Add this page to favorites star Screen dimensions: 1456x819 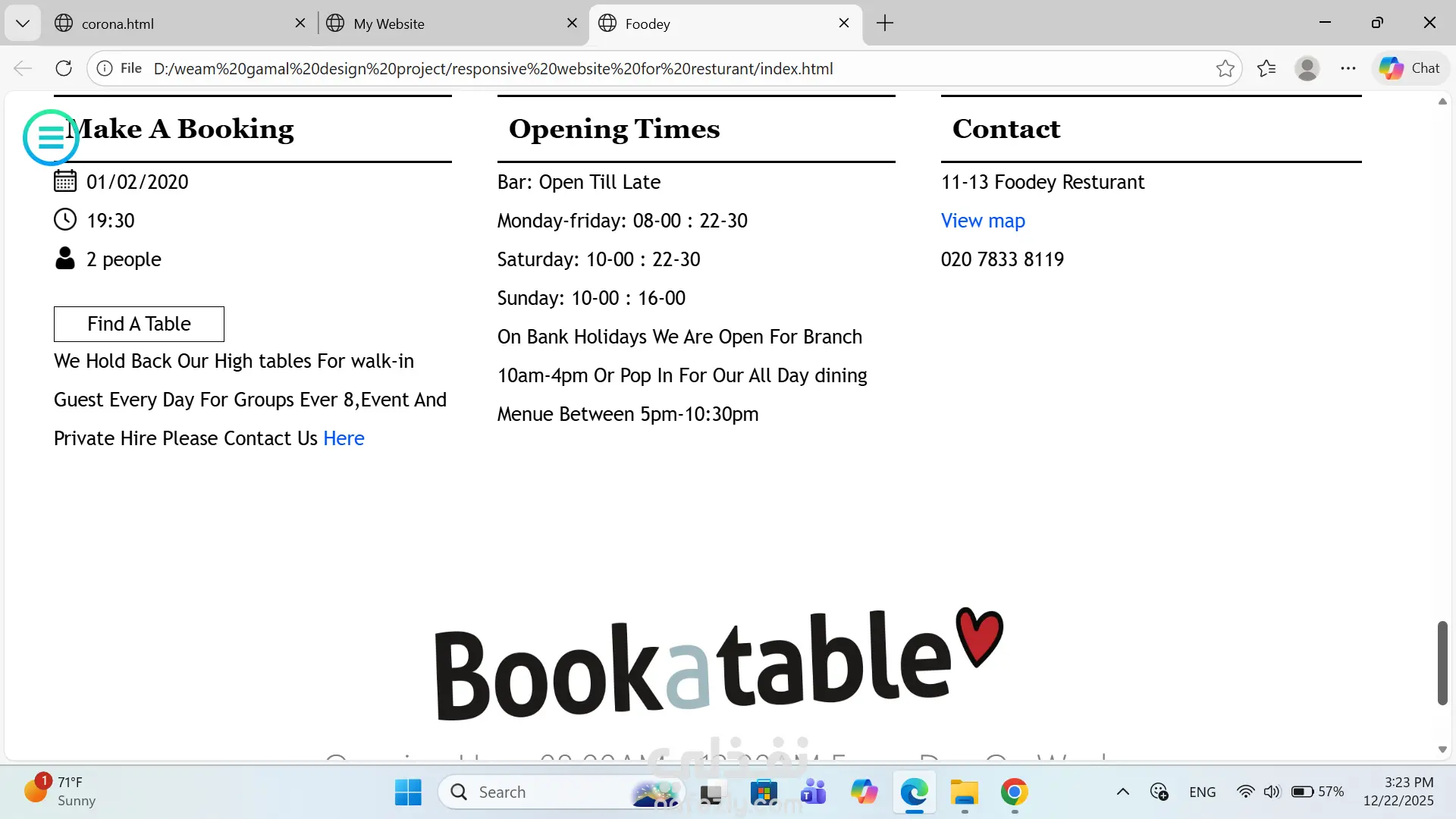click(x=1225, y=68)
